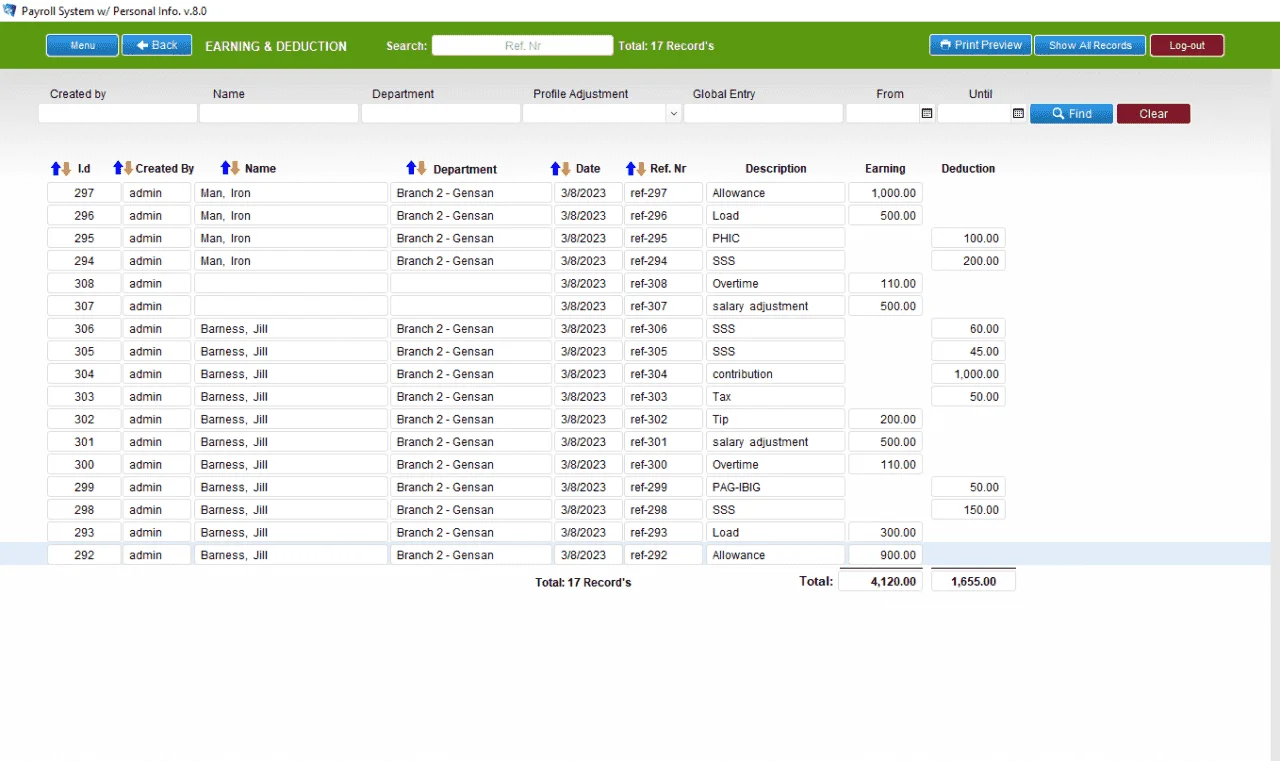Screen dimensions: 1280x761
Task: Go Back to previous screen
Action: coord(157,45)
